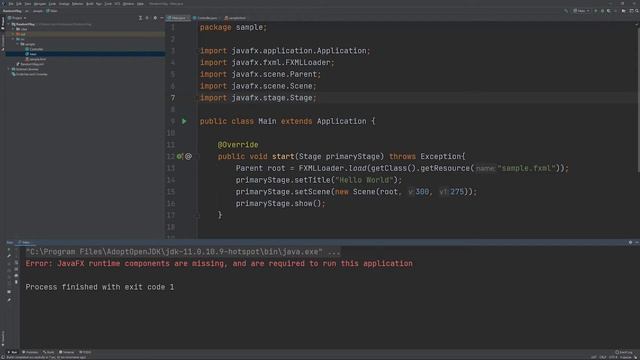Open the File menu
Viewport: 640px width, 360px height.
point(11,4)
